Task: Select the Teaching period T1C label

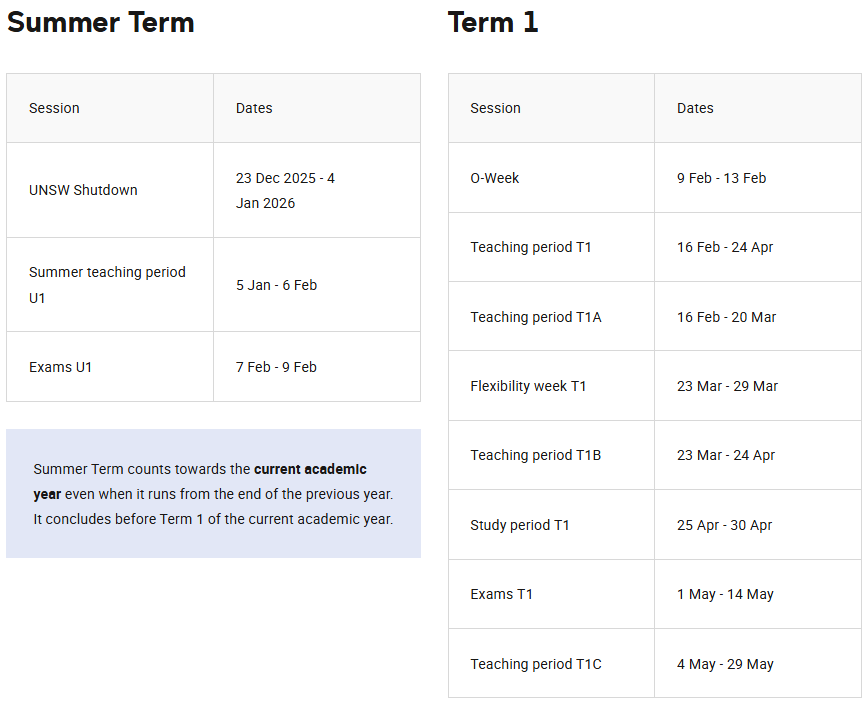Action: pos(536,664)
